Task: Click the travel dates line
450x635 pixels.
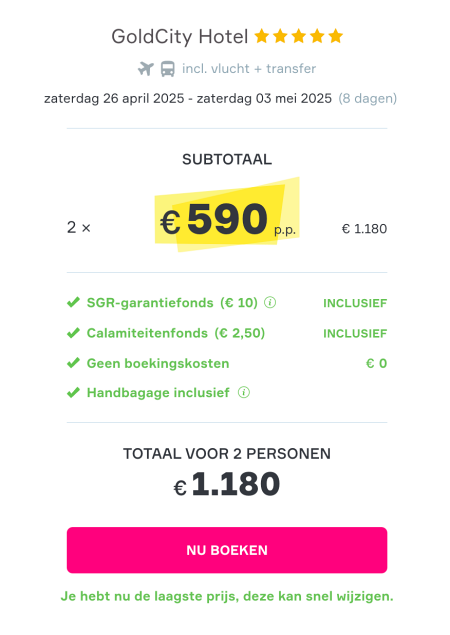Action: tap(188, 98)
